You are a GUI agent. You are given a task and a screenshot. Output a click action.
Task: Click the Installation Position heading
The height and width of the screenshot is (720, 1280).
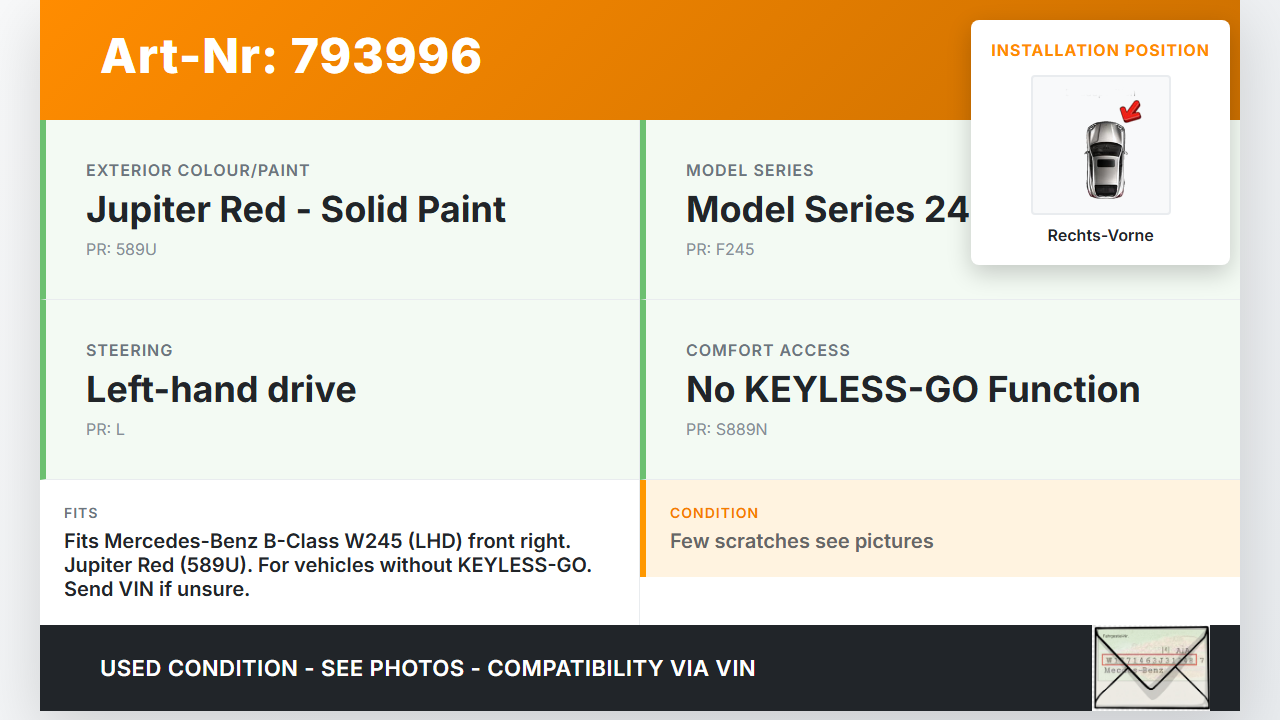pos(1100,50)
